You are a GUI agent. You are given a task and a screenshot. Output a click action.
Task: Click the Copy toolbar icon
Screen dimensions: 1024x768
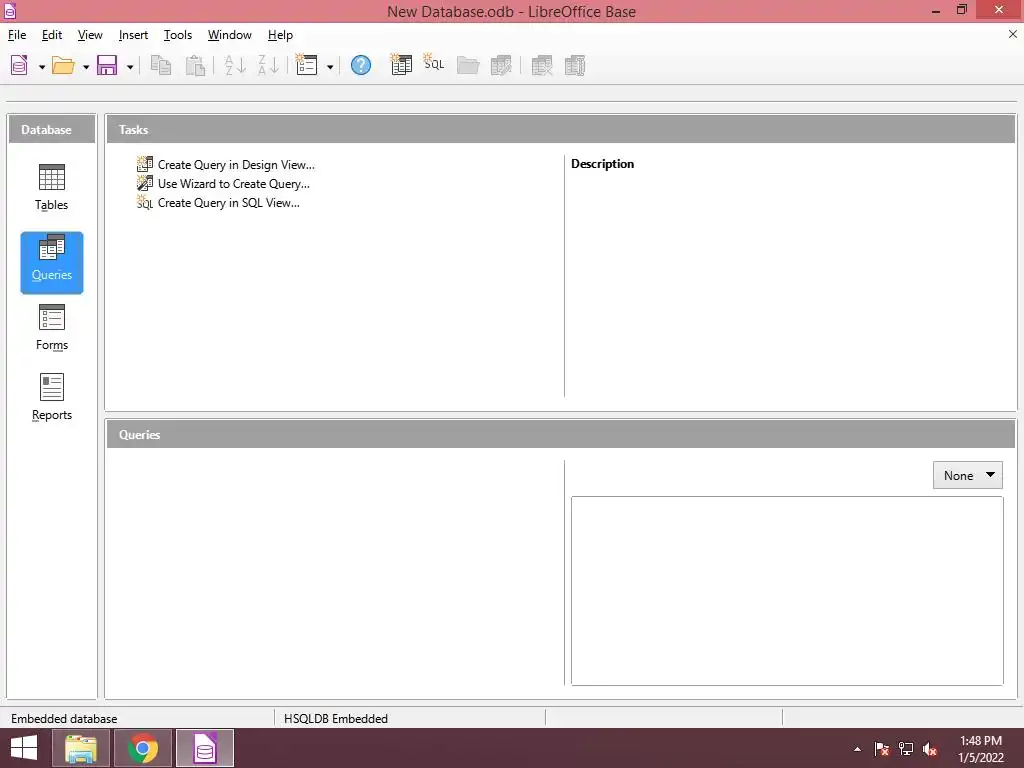[x=161, y=65]
